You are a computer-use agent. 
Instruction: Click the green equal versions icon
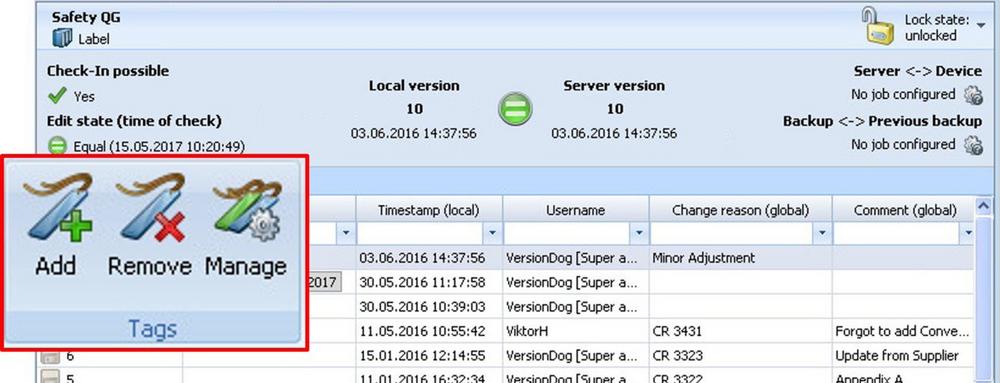pyautogui.click(x=515, y=108)
